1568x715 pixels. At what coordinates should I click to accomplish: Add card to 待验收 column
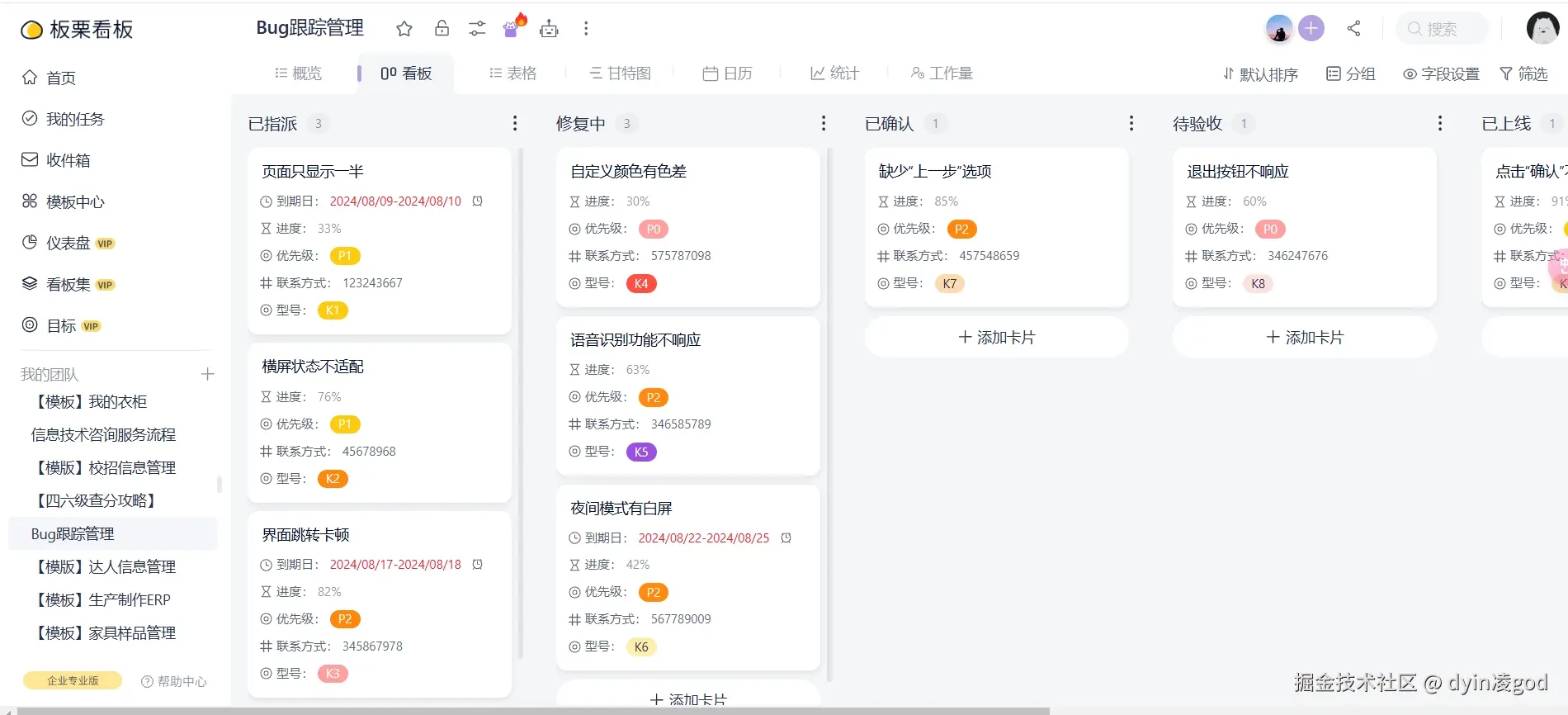pos(1305,338)
